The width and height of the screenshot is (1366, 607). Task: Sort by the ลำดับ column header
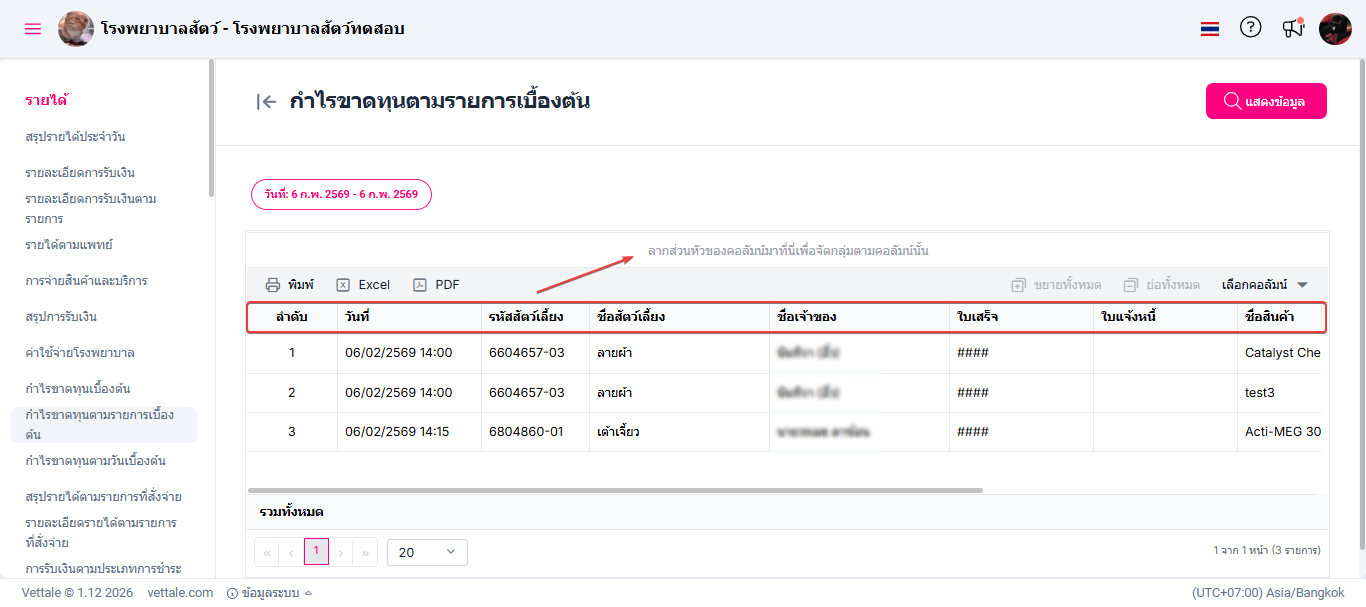point(292,317)
